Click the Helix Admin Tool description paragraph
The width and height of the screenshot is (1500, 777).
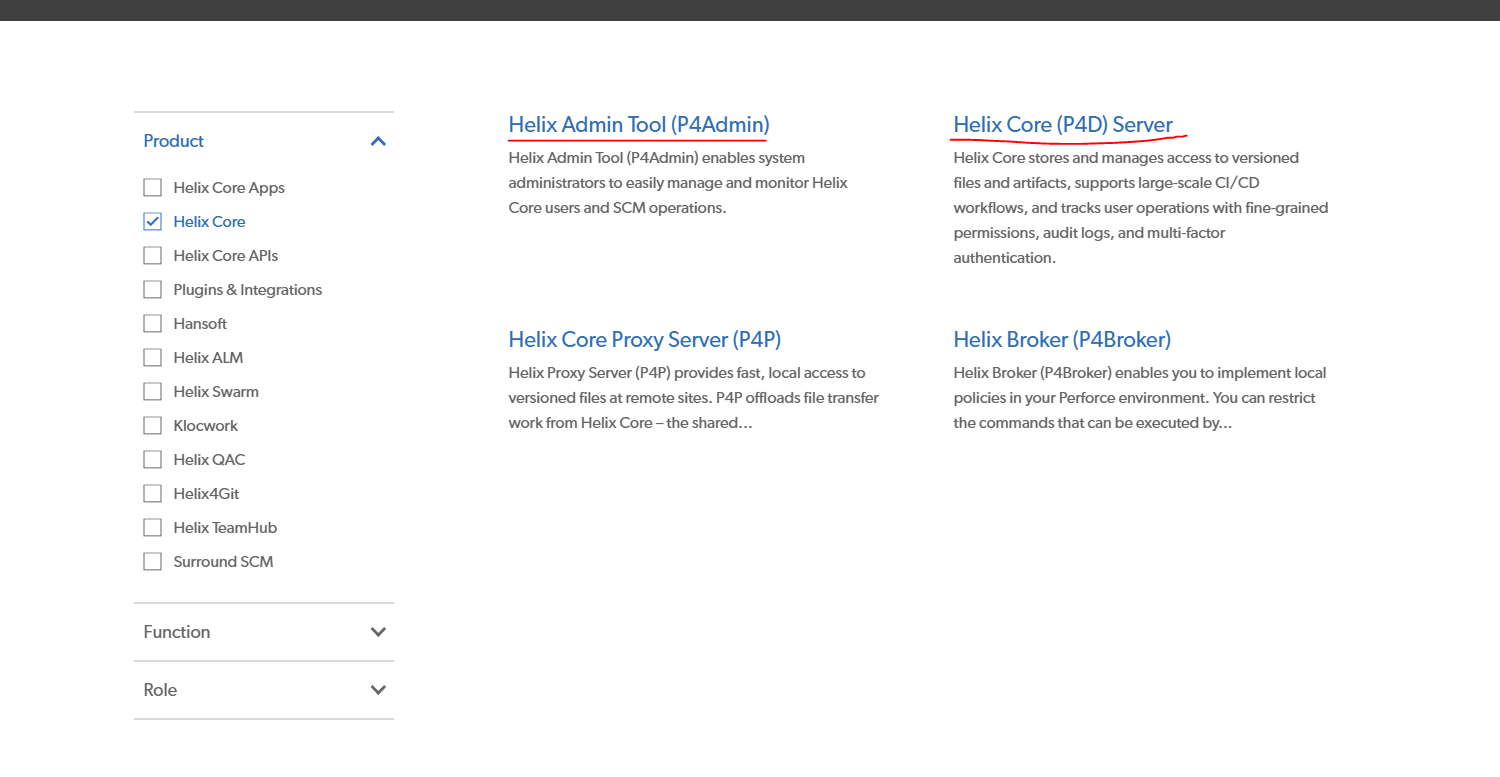pos(678,183)
